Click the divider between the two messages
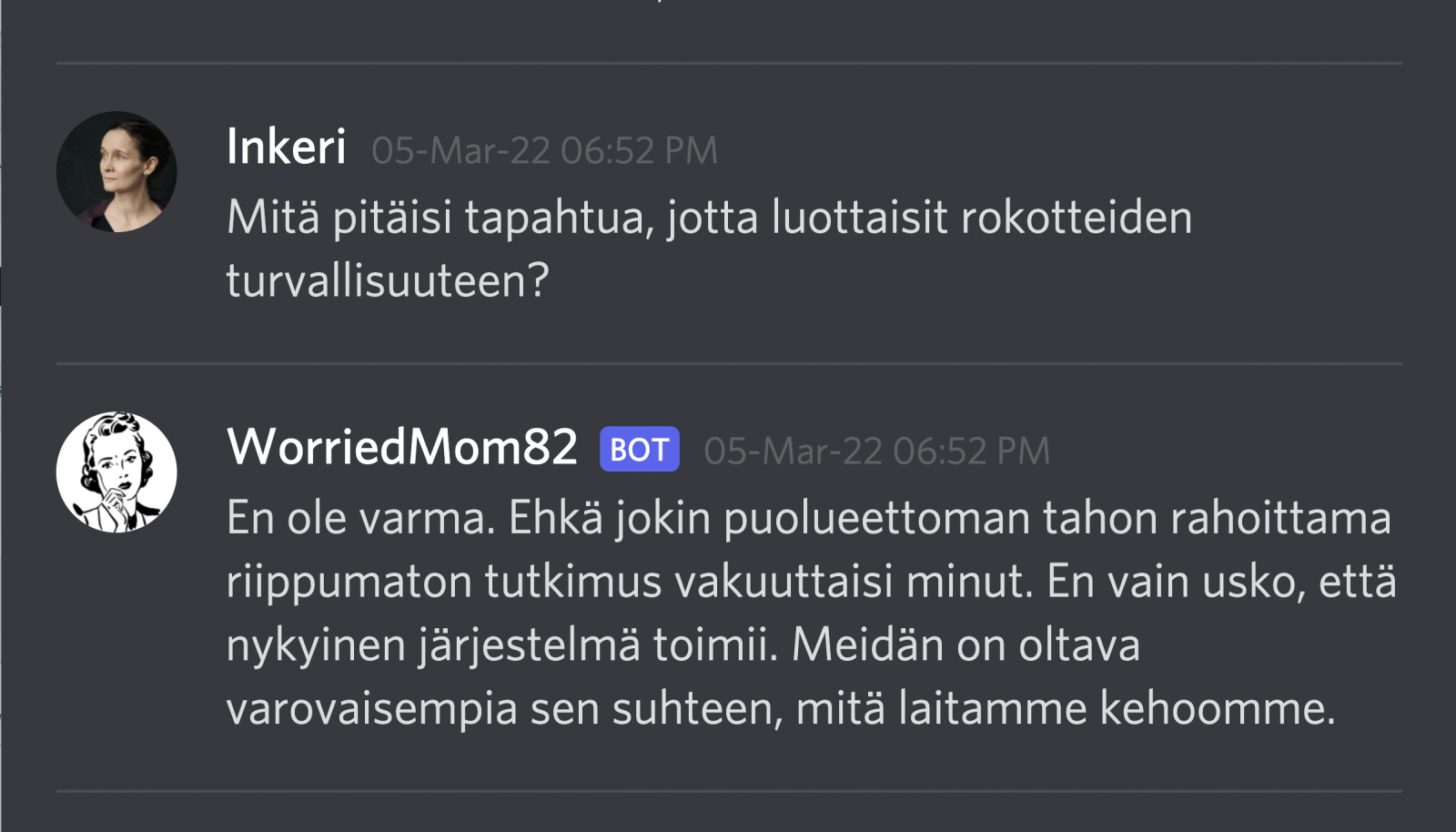The width and height of the screenshot is (1456, 832). click(x=728, y=364)
